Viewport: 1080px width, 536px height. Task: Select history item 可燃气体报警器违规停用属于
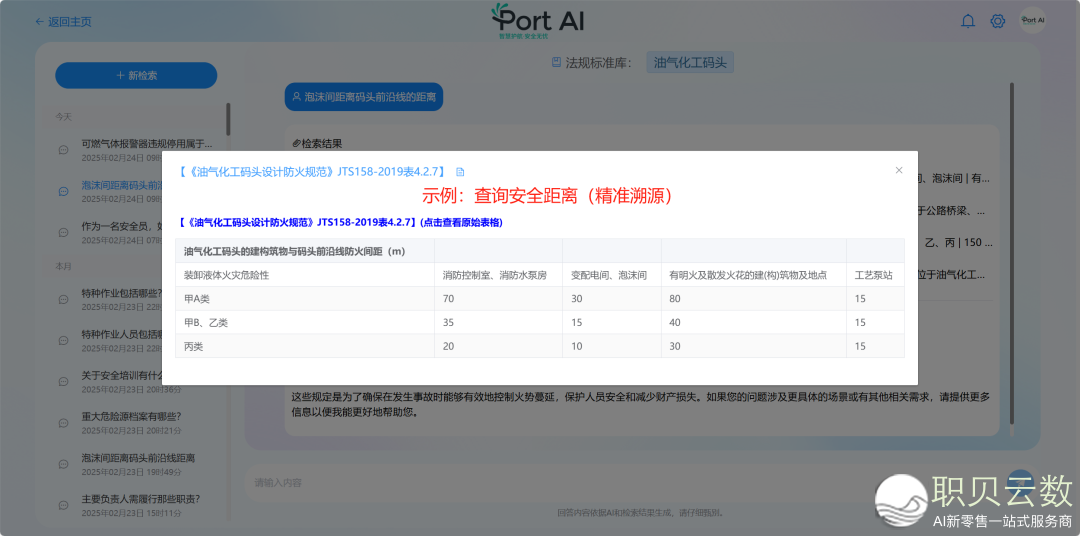pyautogui.click(x=146, y=144)
